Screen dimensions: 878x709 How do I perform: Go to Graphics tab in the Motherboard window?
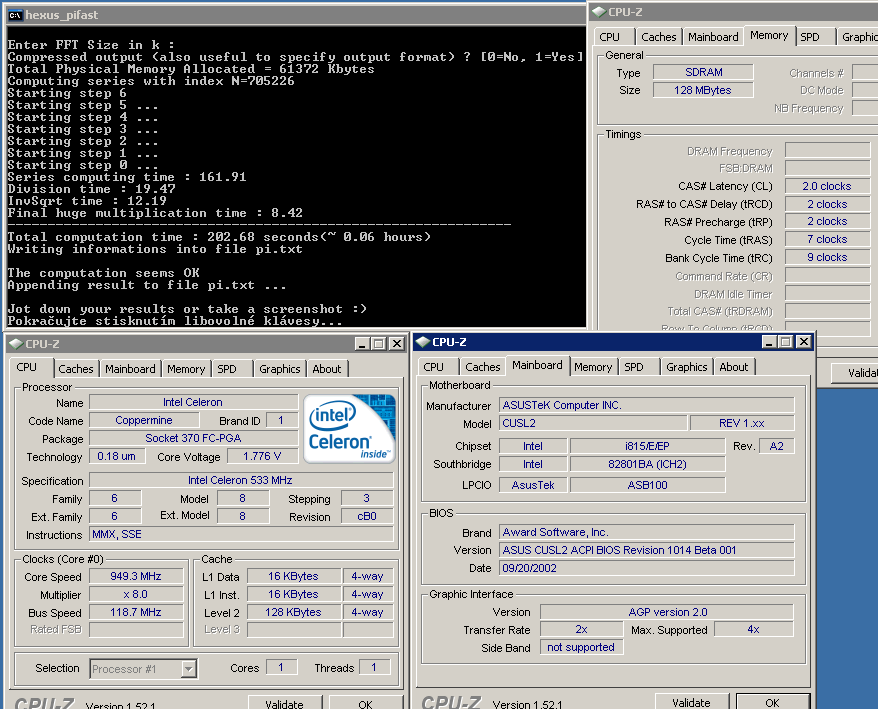[687, 367]
